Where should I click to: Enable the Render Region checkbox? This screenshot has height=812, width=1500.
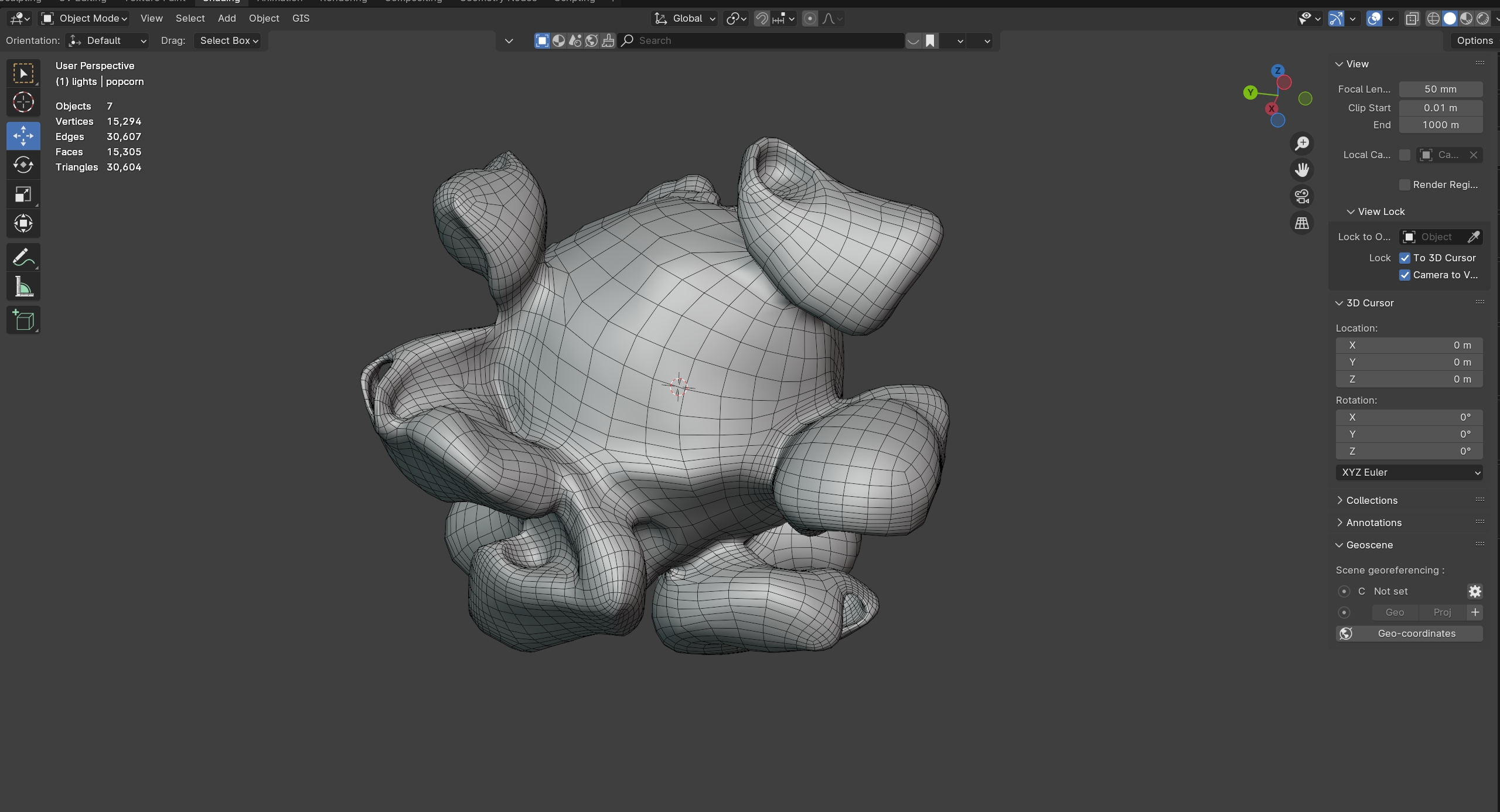(x=1405, y=185)
